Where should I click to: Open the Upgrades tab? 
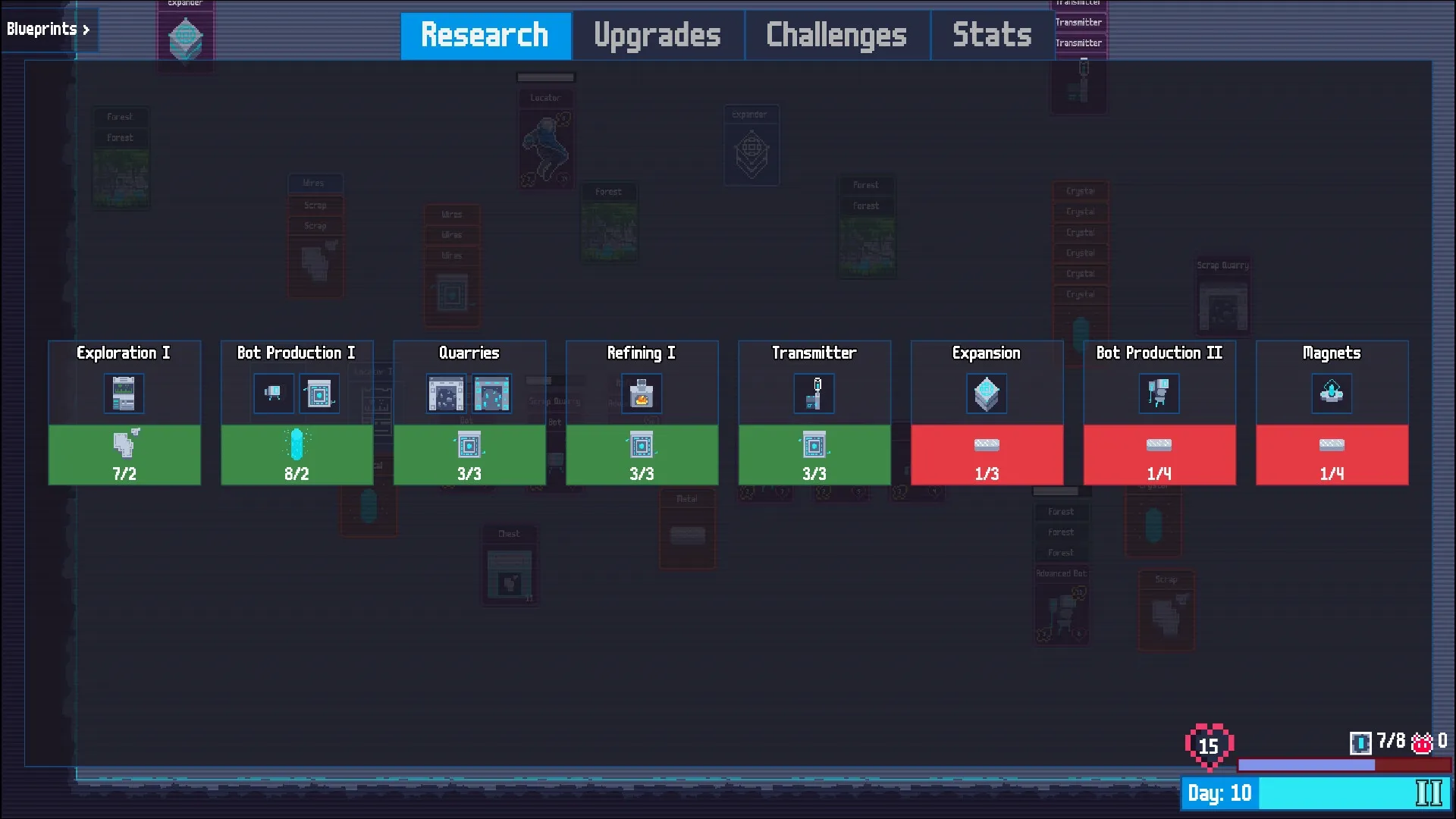click(657, 36)
